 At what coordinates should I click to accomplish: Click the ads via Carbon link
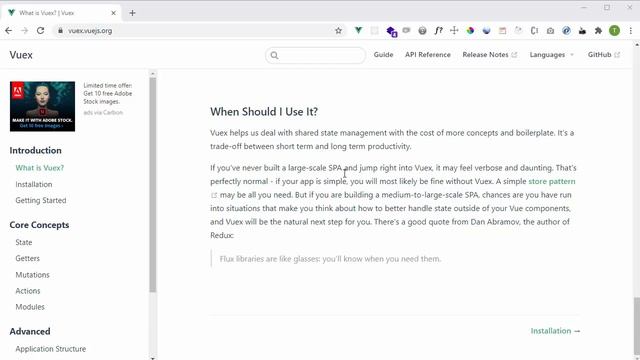tap(103, 112)
